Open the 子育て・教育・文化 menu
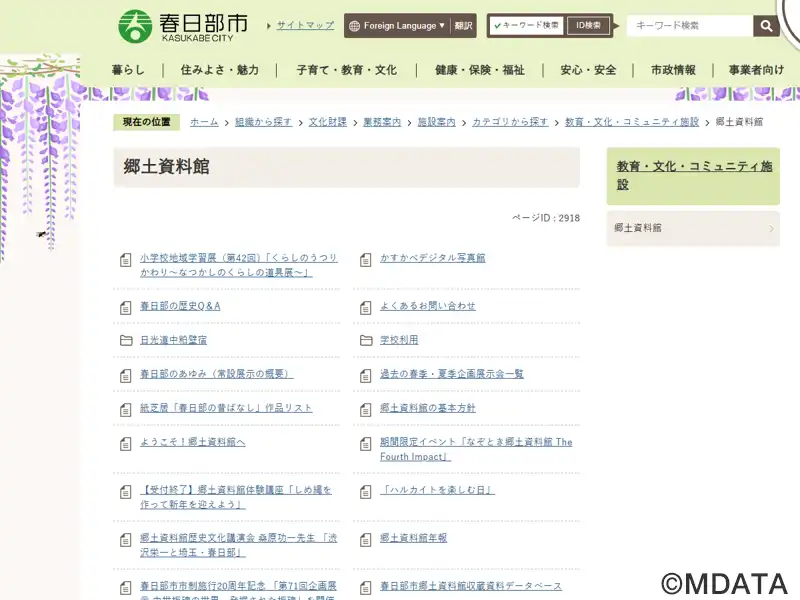 click(x=346, y=70)
